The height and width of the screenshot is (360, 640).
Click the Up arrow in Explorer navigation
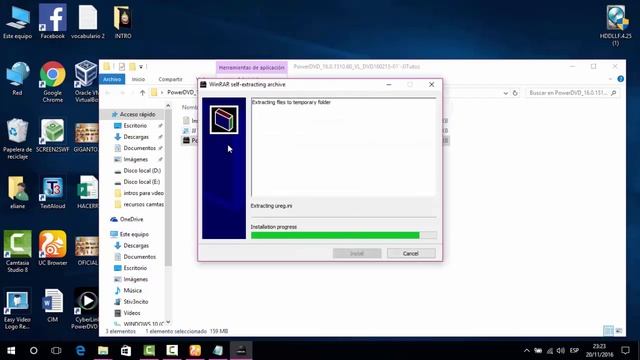(x=142, y=93)
